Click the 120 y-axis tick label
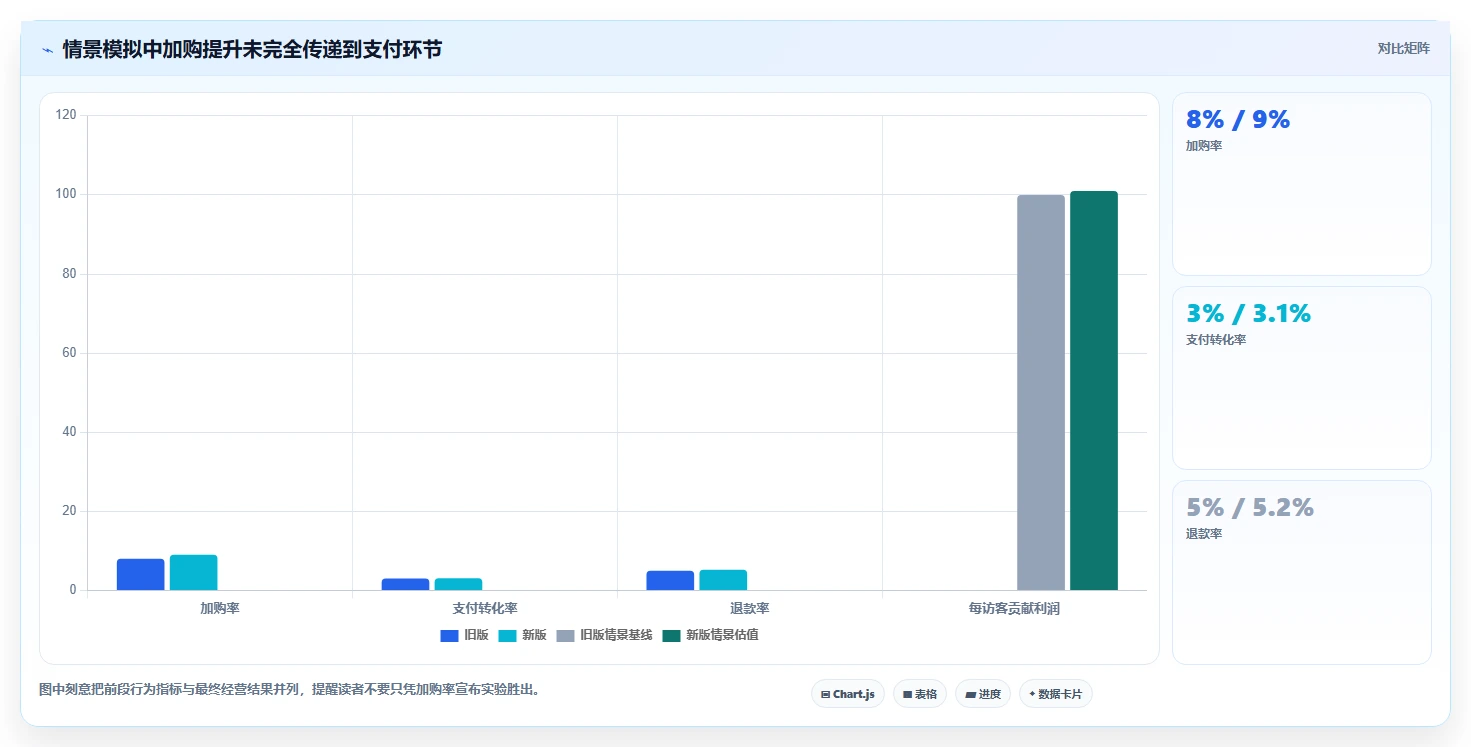This screenshot has height=747, width=1471. (66, 115)
